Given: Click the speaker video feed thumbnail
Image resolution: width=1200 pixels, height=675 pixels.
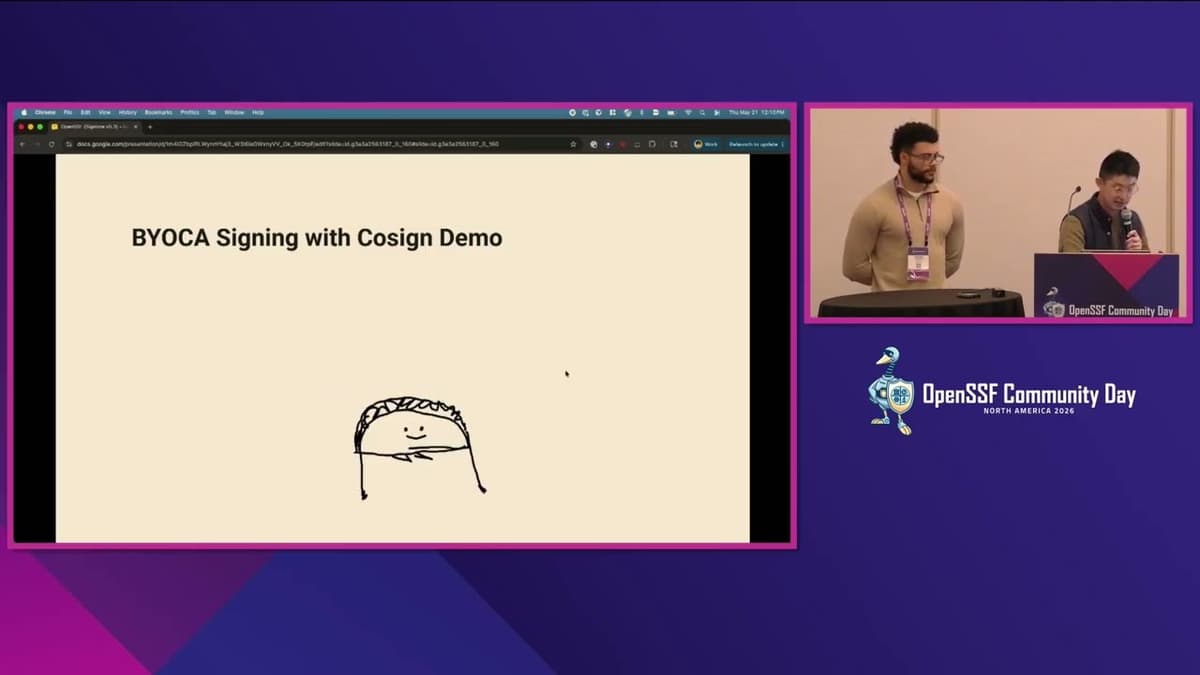Looking at the screenshot, I should pos(998,213).
